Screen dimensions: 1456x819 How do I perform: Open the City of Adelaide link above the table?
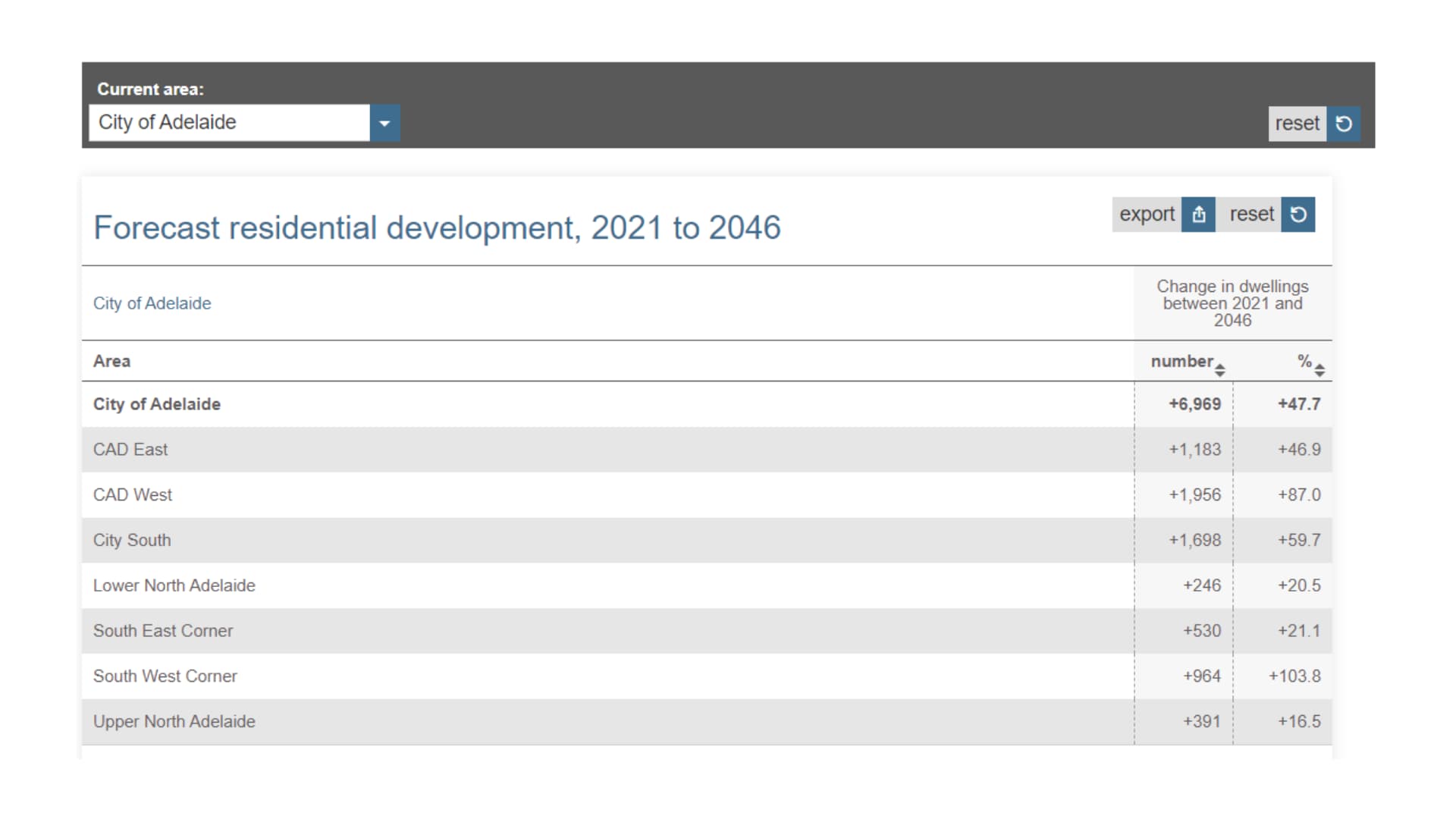152,303
